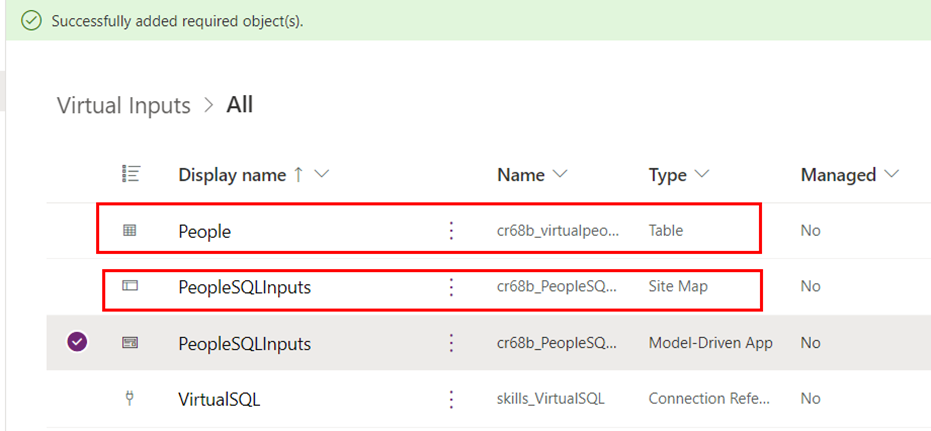Click the list view icon in header
Image resolution: width=931 pixels, height=431 pixels.
[129, 174]
